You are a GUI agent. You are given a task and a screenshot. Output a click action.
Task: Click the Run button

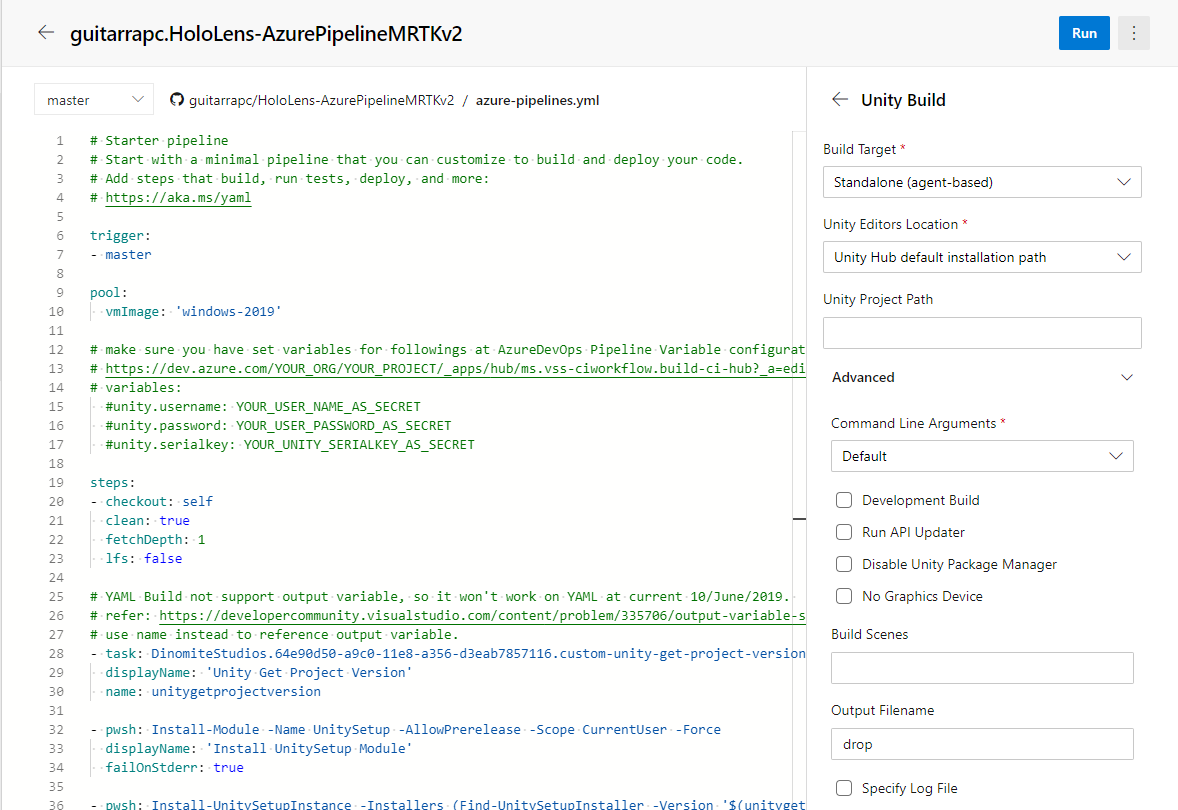coord(1084,33)
